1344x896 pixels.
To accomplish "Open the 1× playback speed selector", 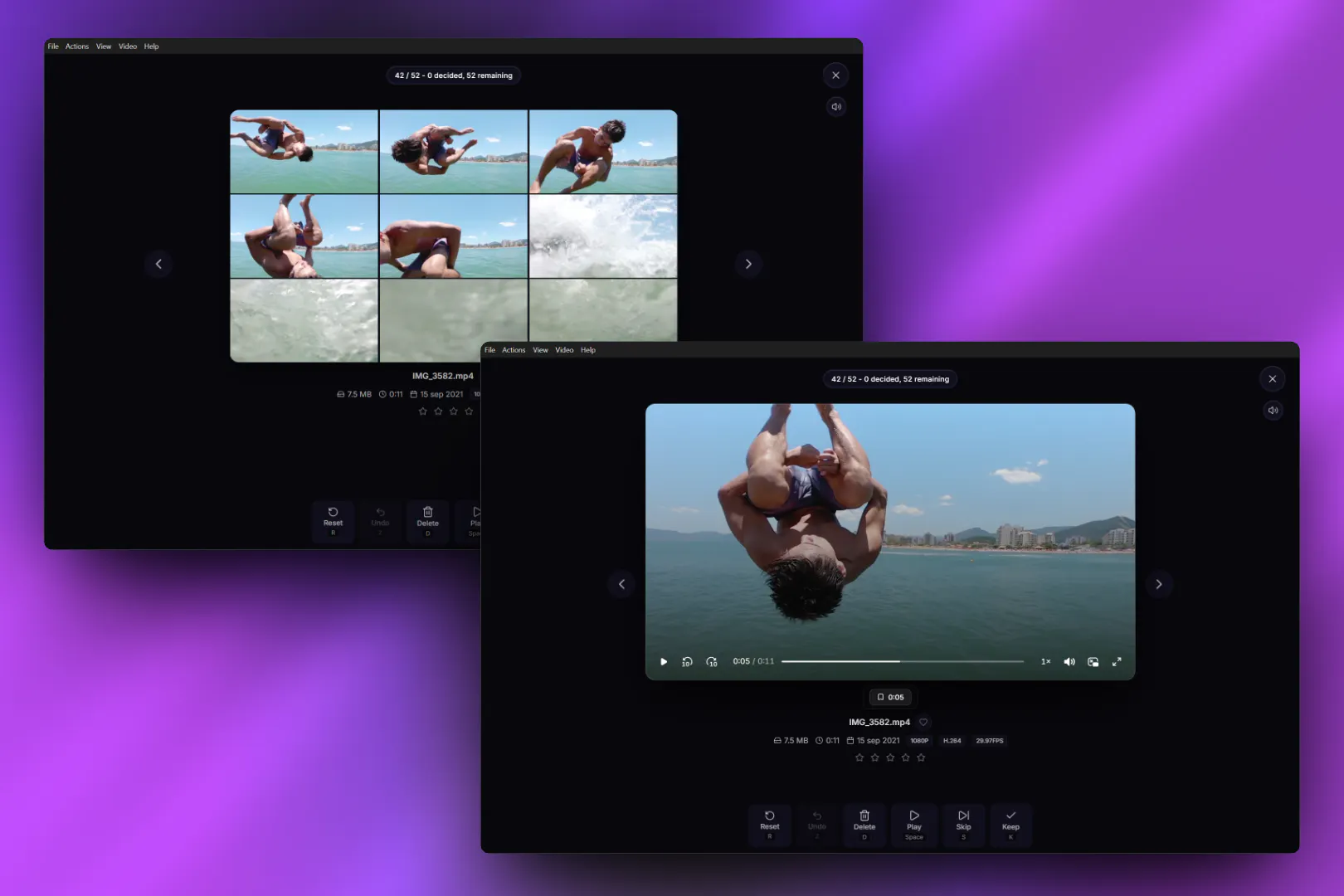I will (1045, 661).
